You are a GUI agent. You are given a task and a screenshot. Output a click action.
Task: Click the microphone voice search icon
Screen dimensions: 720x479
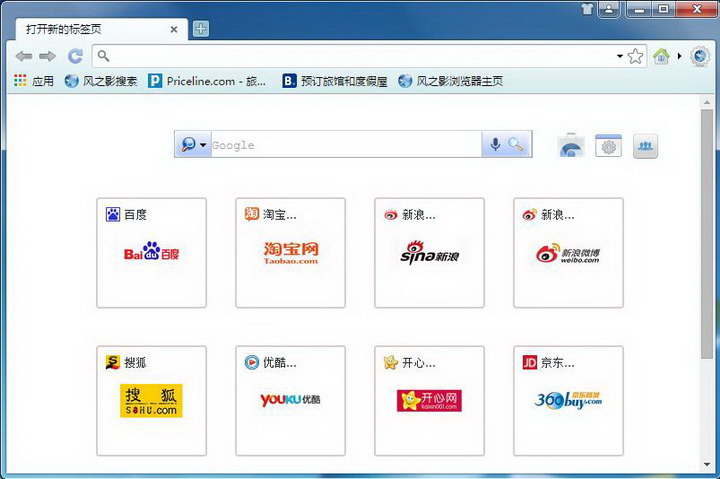[494, 145]
